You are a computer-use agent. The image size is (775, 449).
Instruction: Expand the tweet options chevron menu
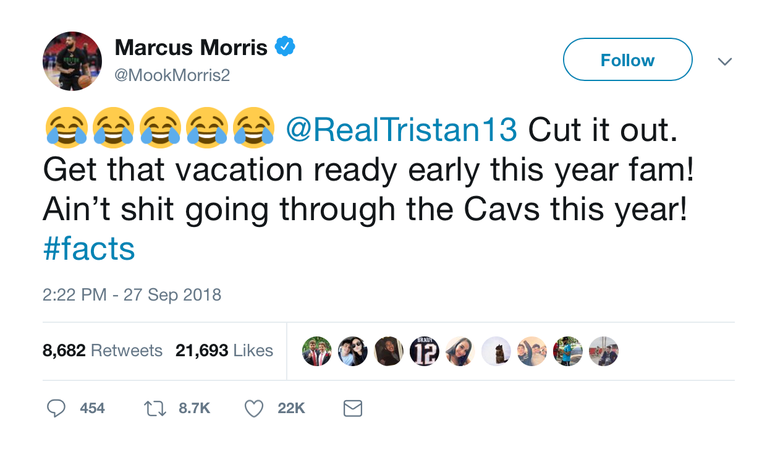pyautogui.click(x=725, y=61)
